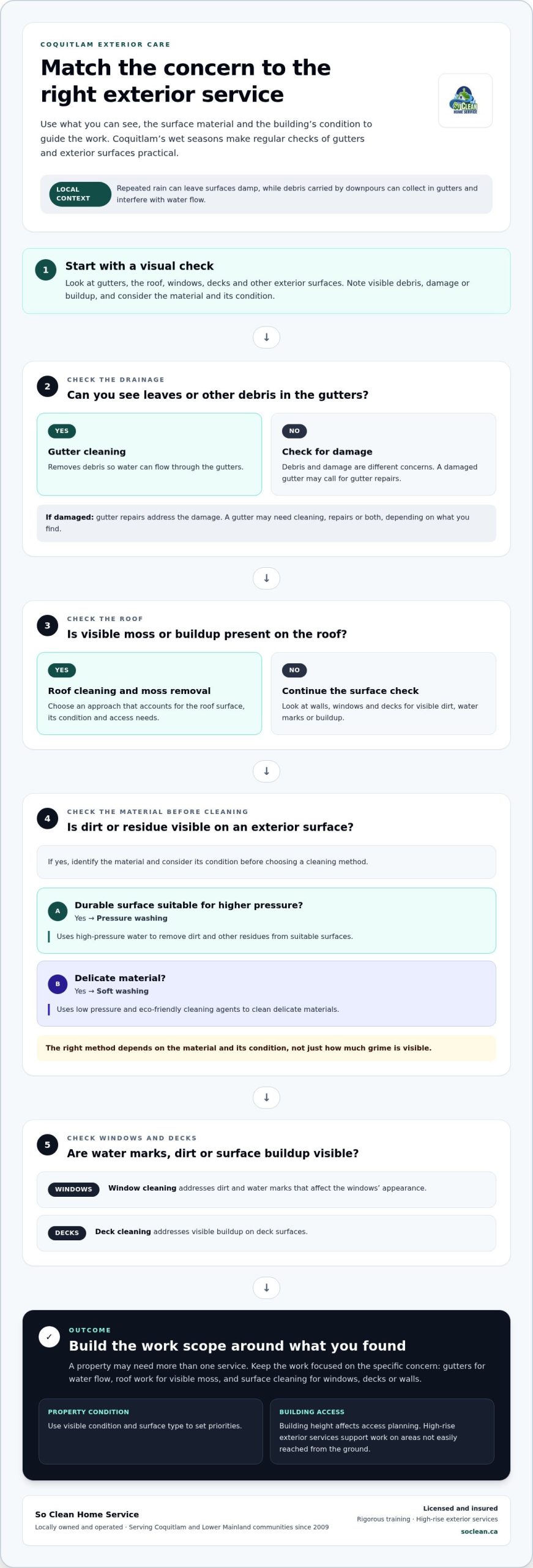Click the step 1 number badge

click(x=45, y=270)
